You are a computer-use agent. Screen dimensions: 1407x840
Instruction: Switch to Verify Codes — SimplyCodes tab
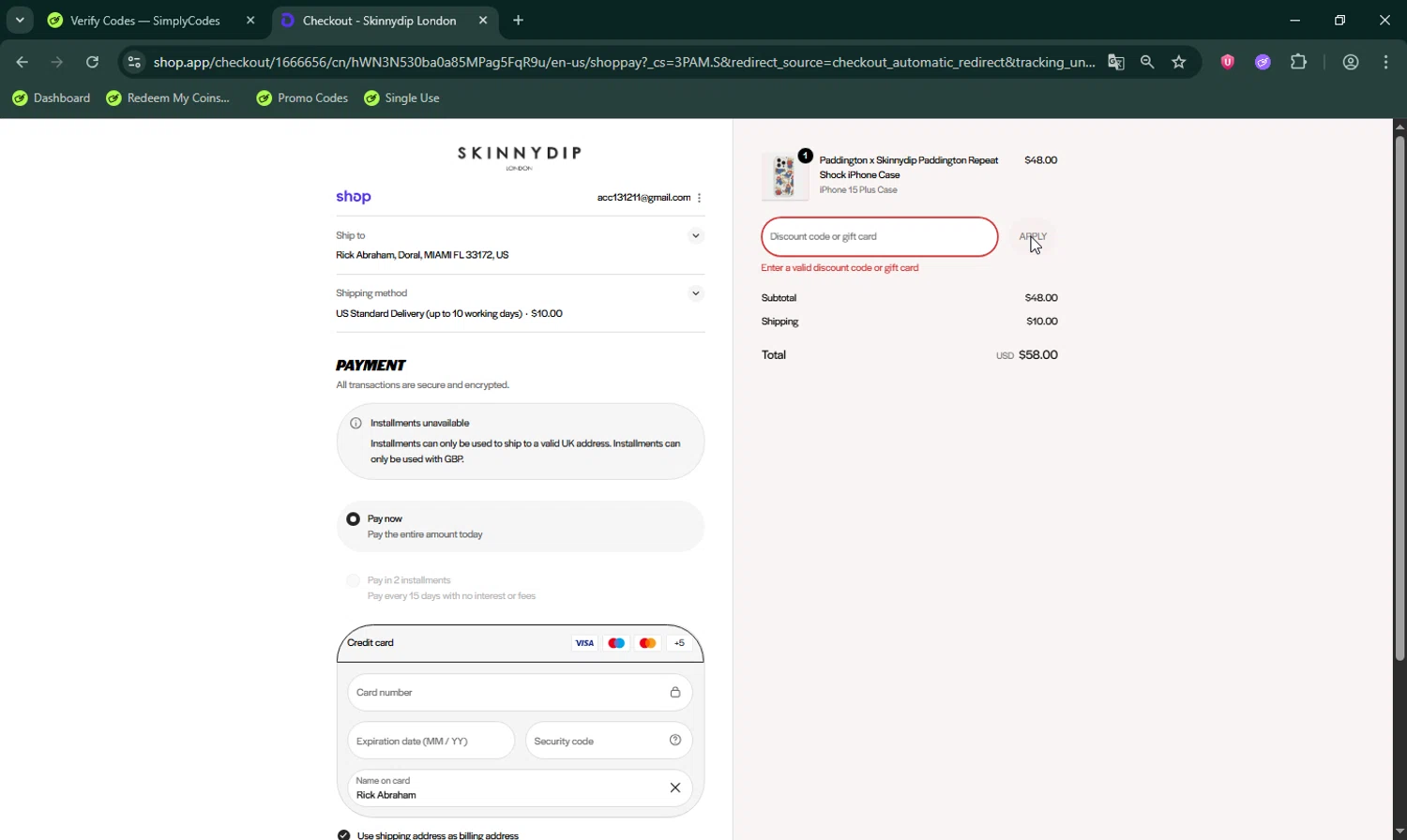pyautogui.click(x=144, y=20)
